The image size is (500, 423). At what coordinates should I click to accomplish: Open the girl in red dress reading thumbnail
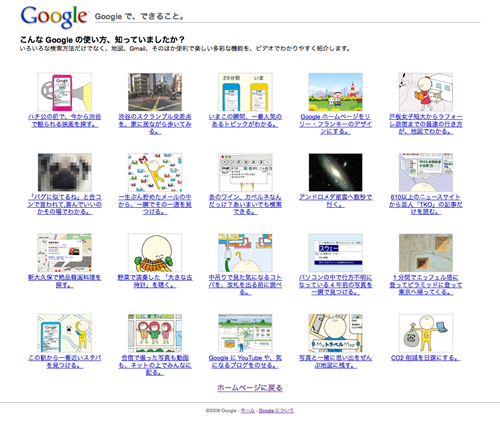(x=426, y=92)
